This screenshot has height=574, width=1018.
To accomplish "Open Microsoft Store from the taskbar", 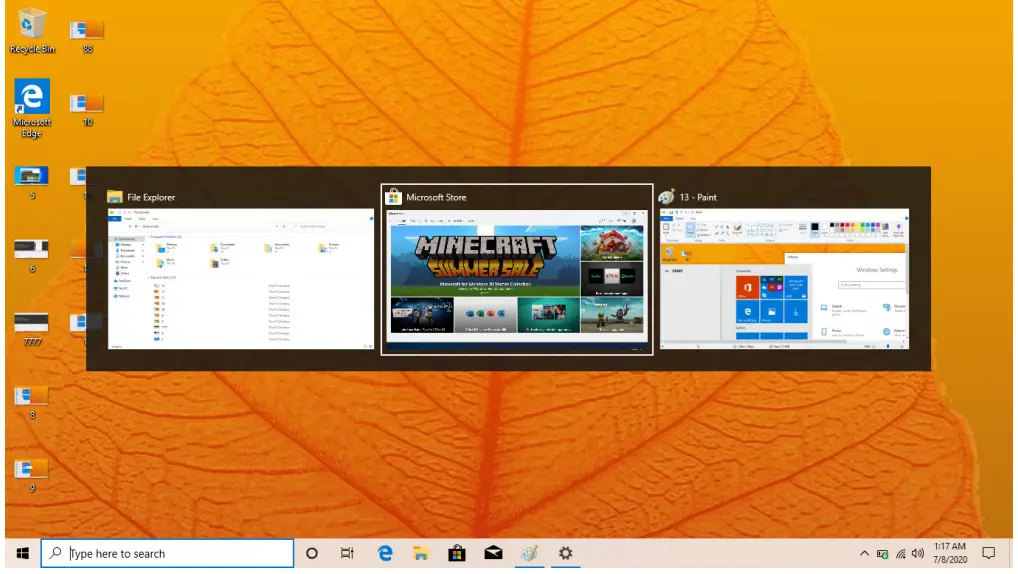I will click(x=457, y=553).
